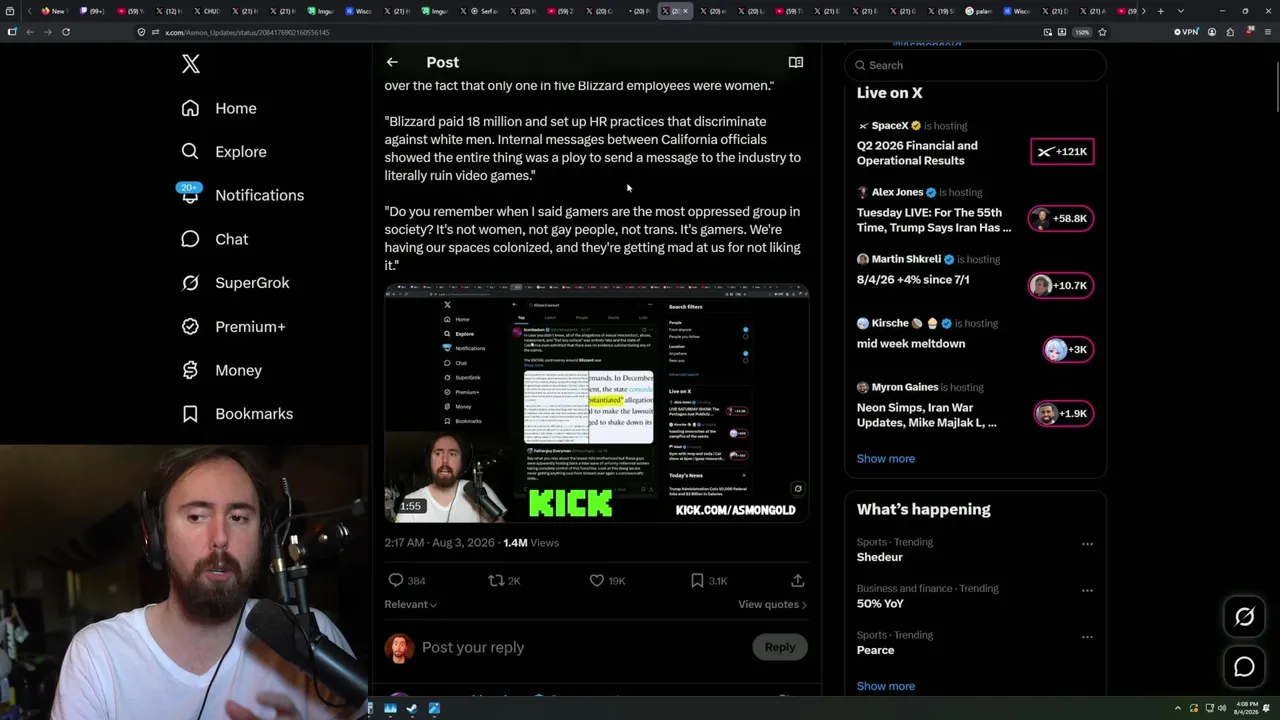Open Steam from the taskbar
1280x720 pixels.
click(411, 709)
